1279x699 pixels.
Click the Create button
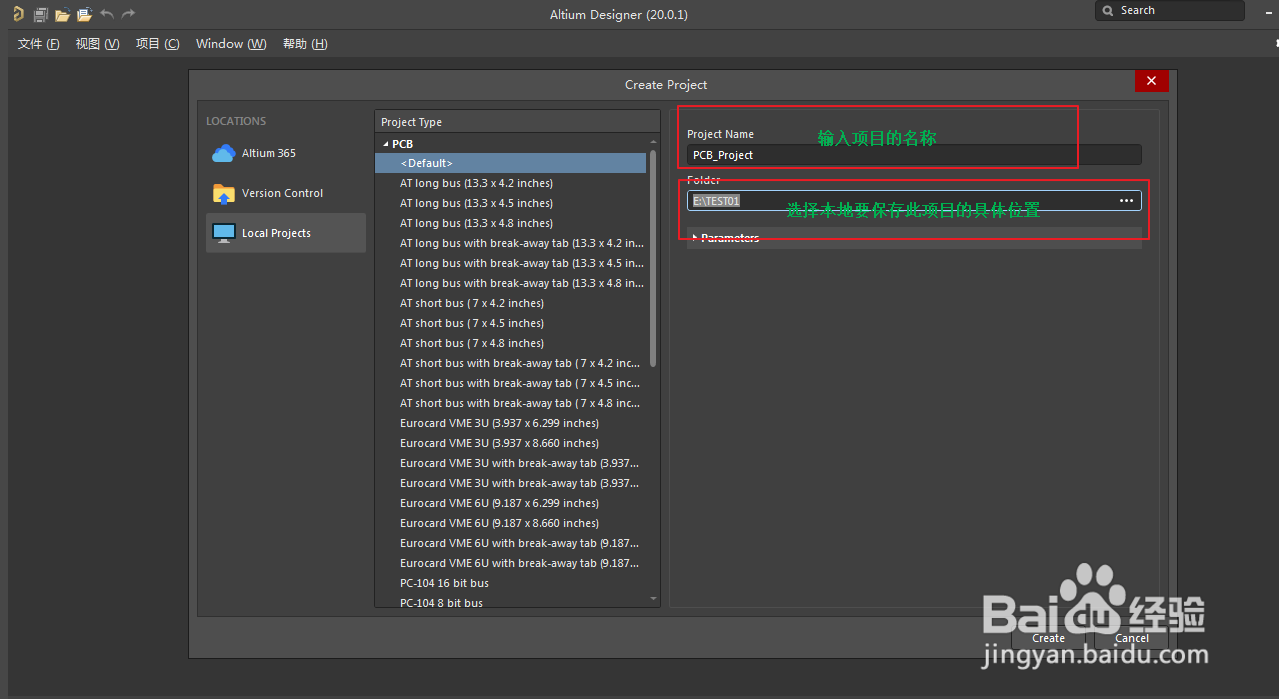pyautogui.click(x=1048, y=638)
